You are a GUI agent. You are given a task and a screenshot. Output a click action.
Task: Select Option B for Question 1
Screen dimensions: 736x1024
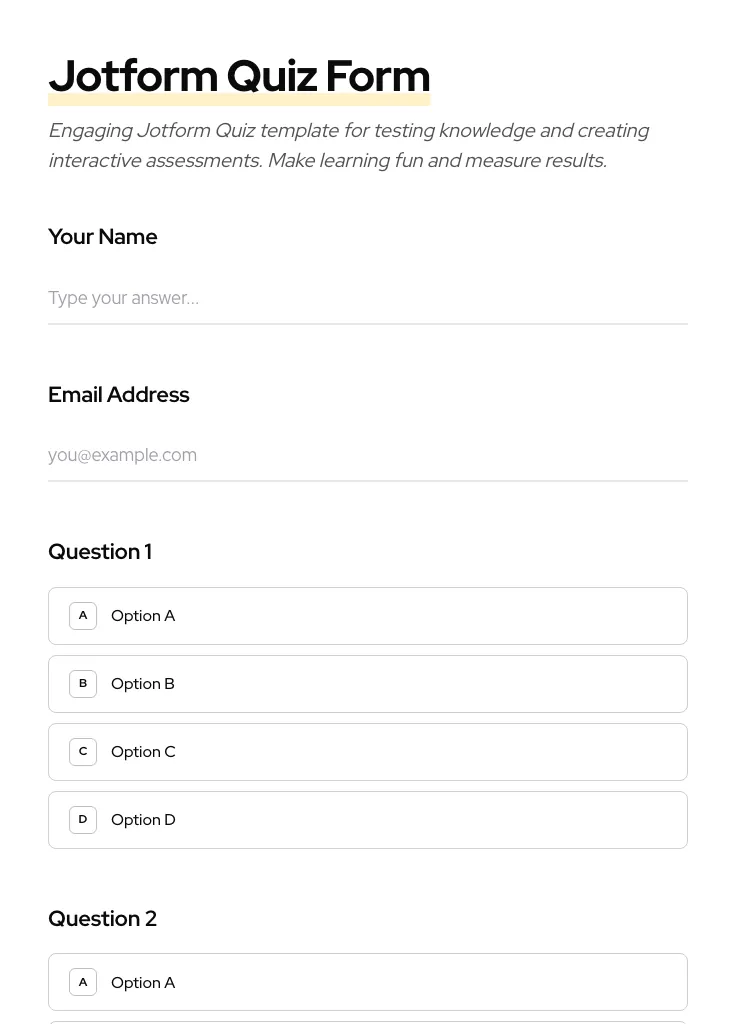tap(368, 683)
